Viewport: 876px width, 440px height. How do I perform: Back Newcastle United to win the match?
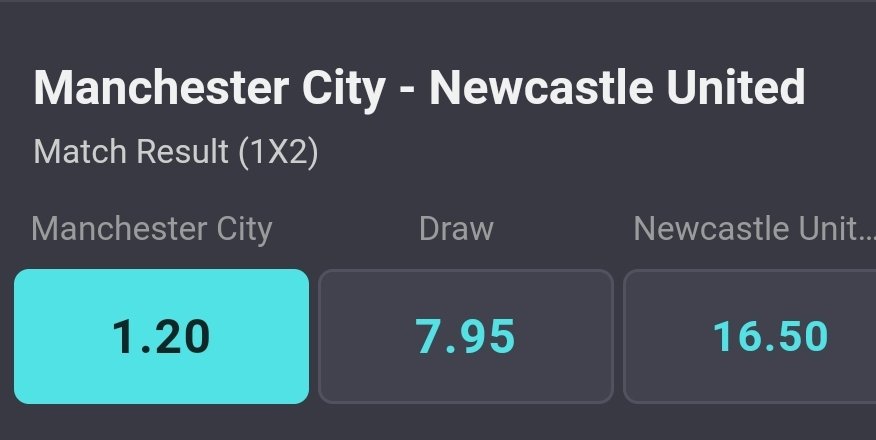pyautogui.click(x=750, y=336)
